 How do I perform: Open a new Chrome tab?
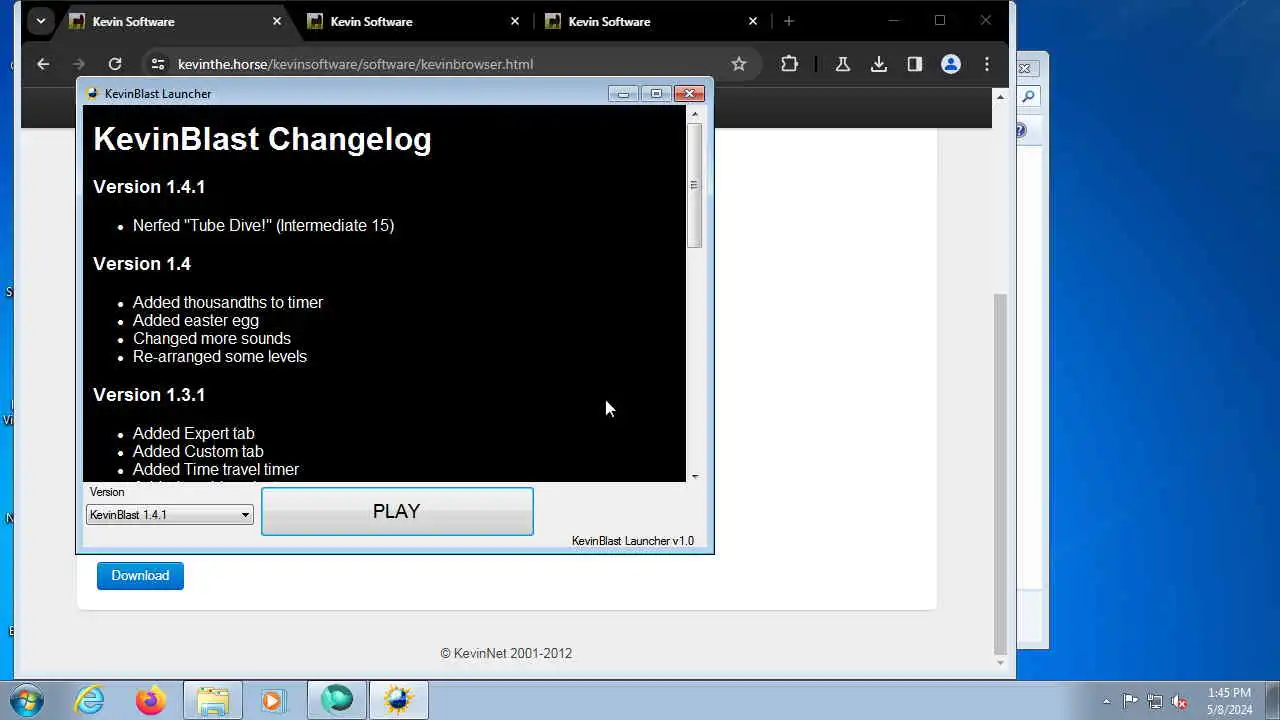[x=789, y=21]
